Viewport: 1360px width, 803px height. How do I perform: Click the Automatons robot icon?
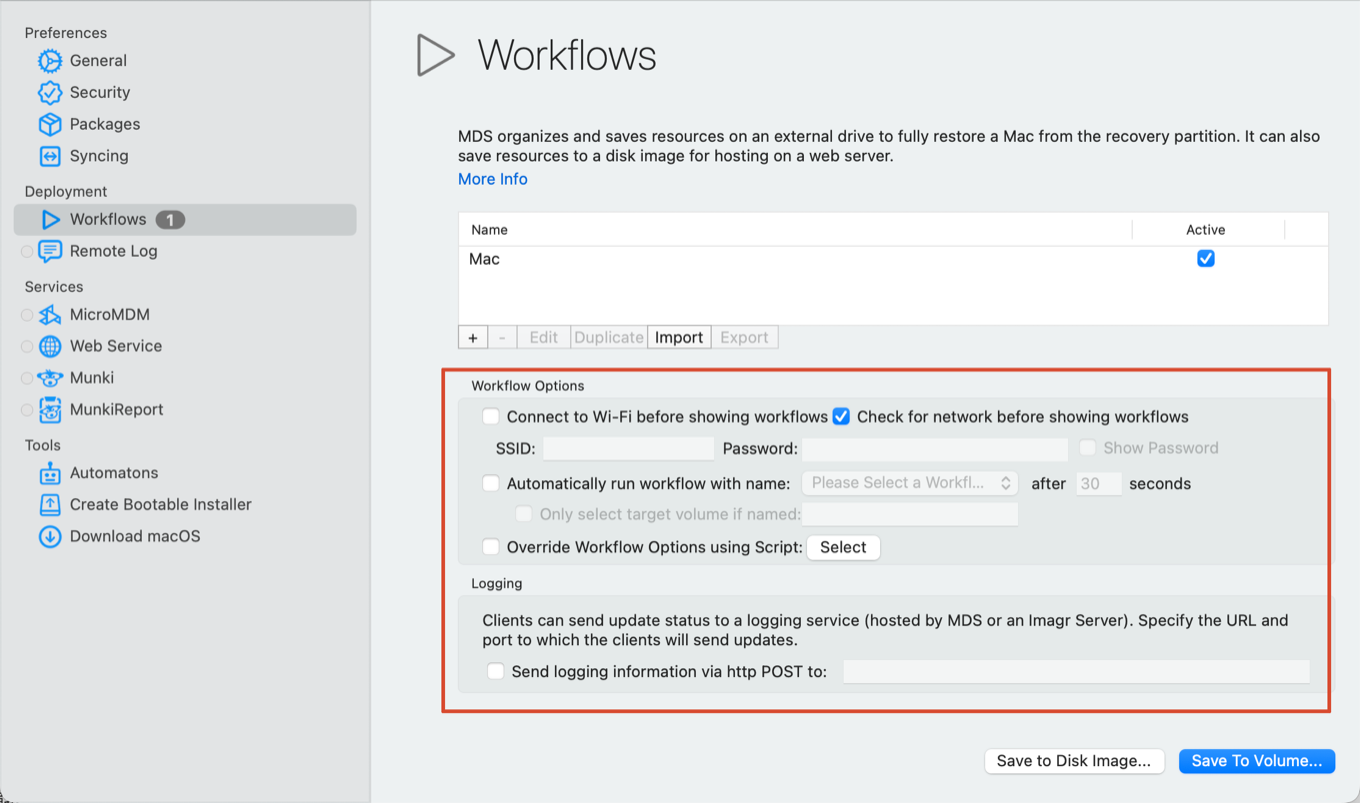[50, 473]
